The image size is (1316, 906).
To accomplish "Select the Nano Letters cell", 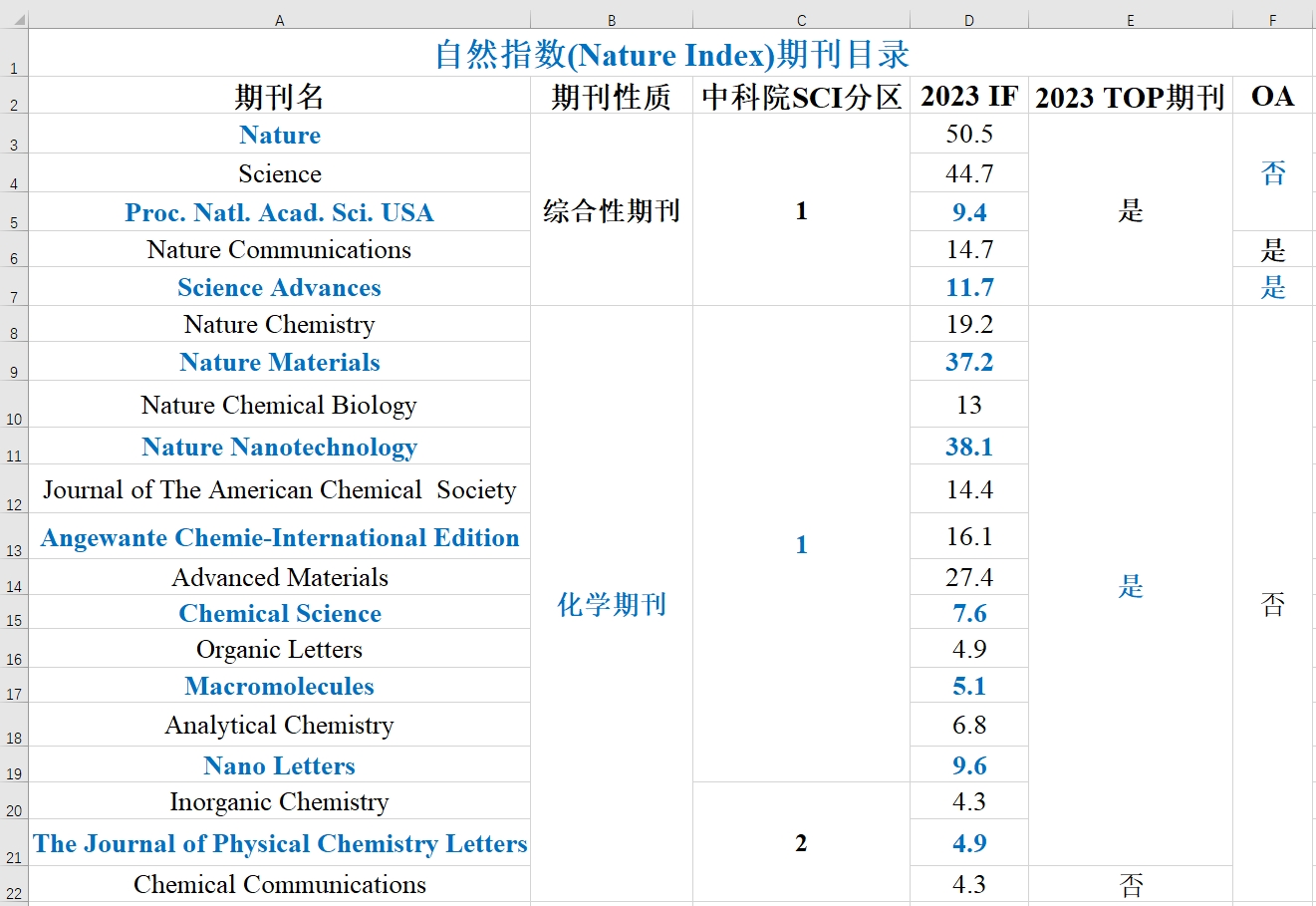I will coord(279,765).
